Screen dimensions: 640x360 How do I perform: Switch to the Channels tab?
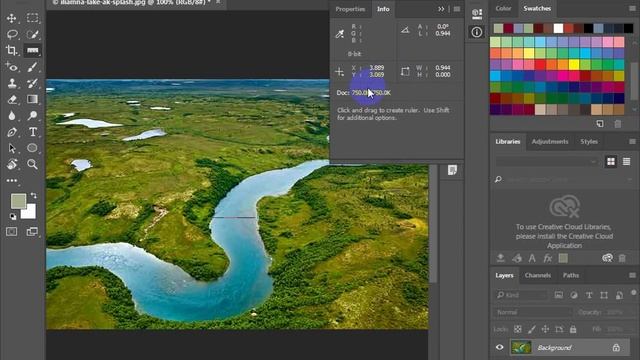click(x=538, y=276)
